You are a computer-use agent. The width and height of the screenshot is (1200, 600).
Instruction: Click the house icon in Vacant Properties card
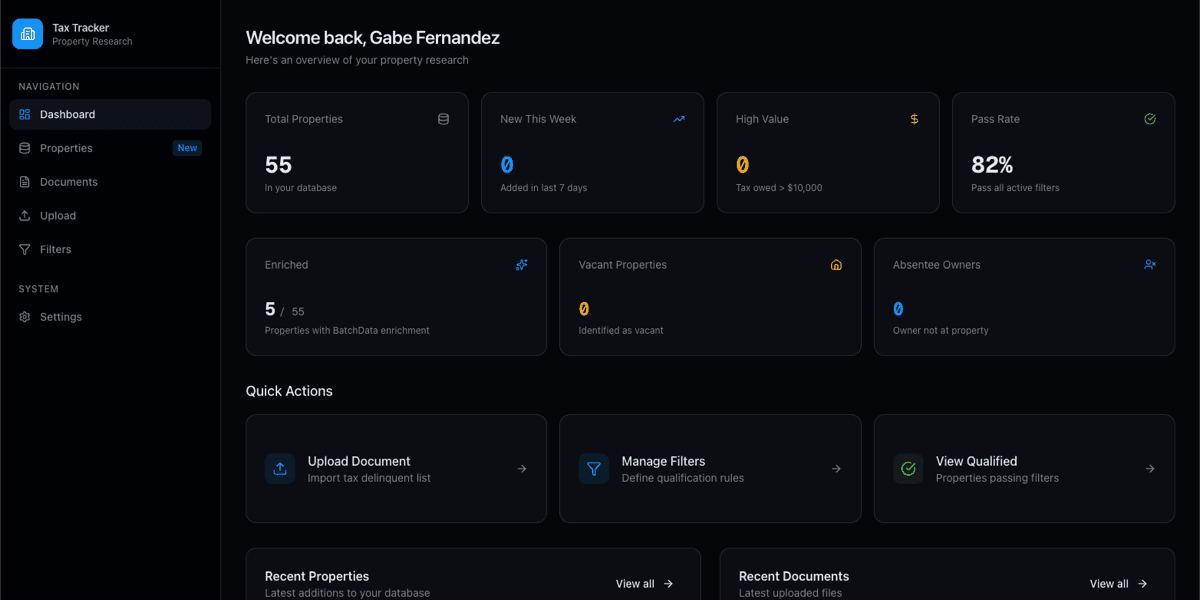tap(836, 265)
